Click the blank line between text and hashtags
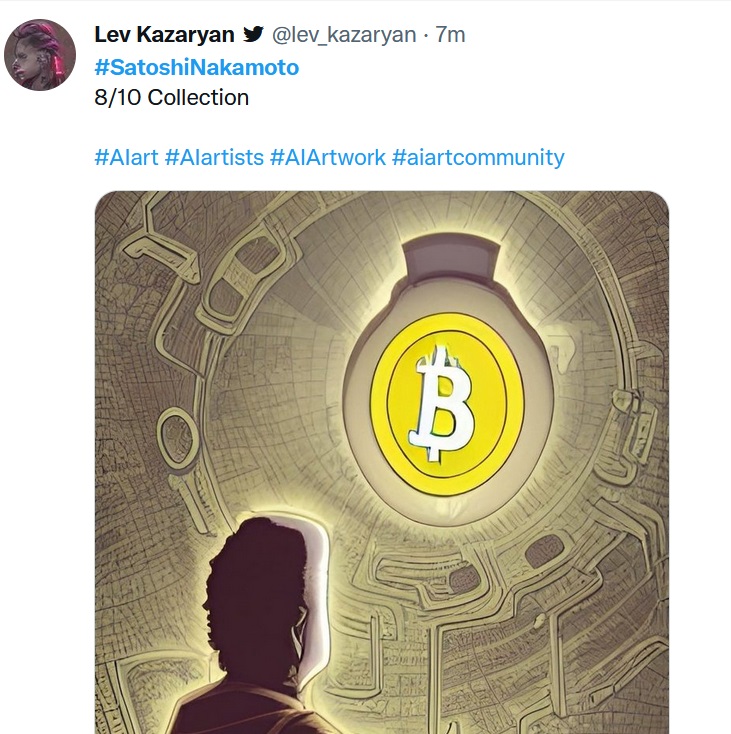This screenshot has height=734, width=731. 329,127
